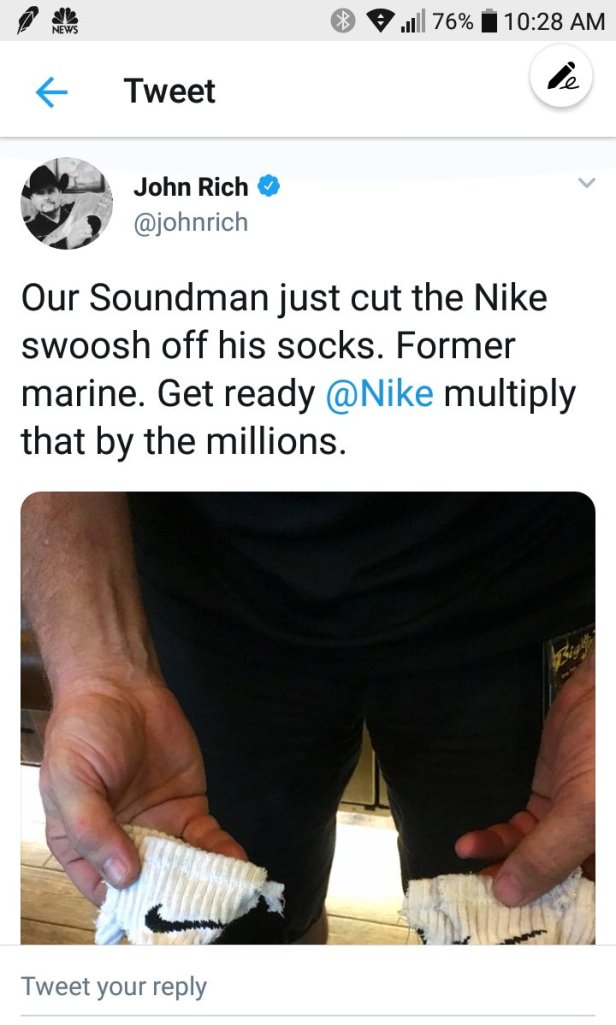The height and width of the screenshot is (1025, 616).
Task: Tap the compose new tweet button
Action: click(x=563, y=78)
